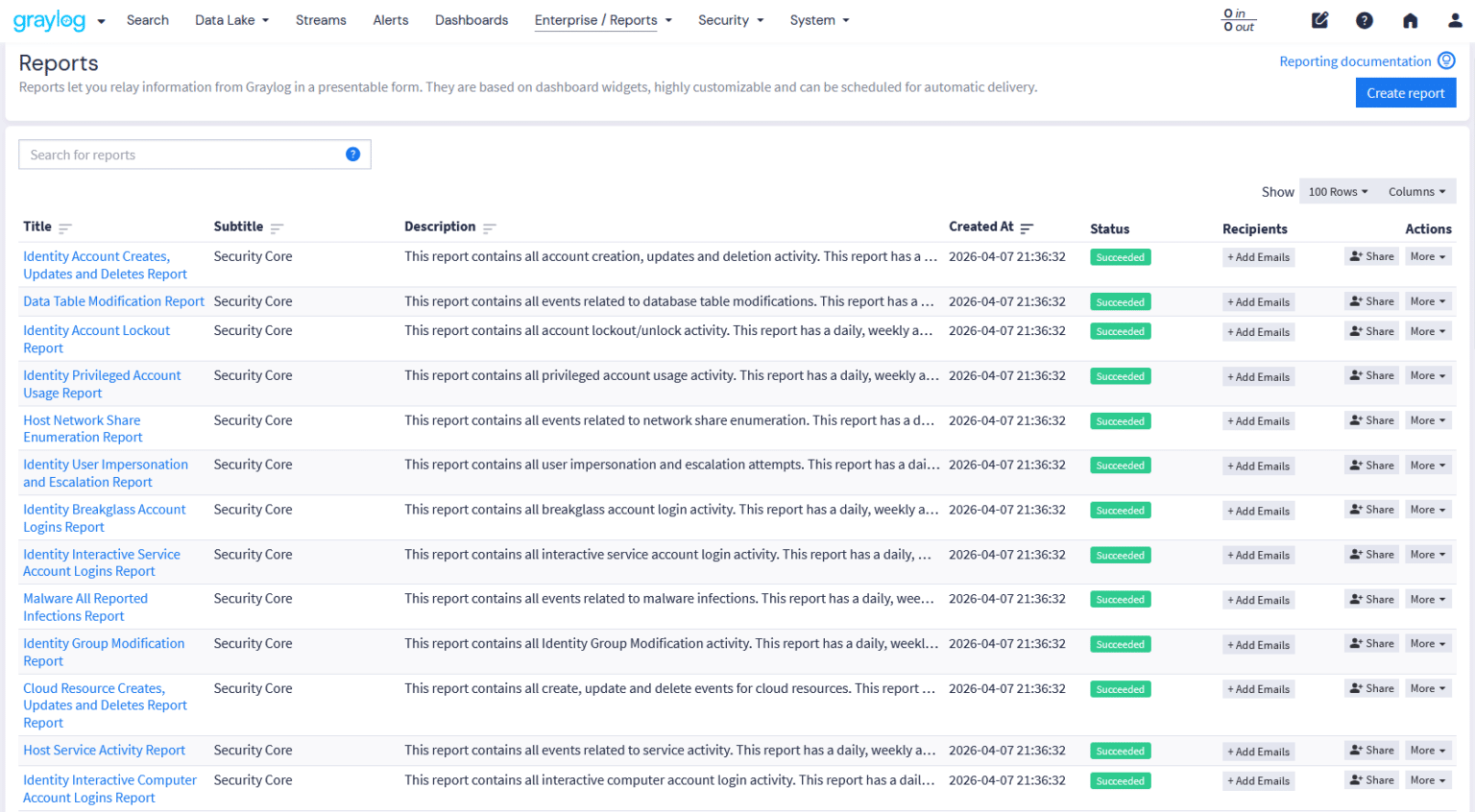Click the Create report button

point(1406,93)
